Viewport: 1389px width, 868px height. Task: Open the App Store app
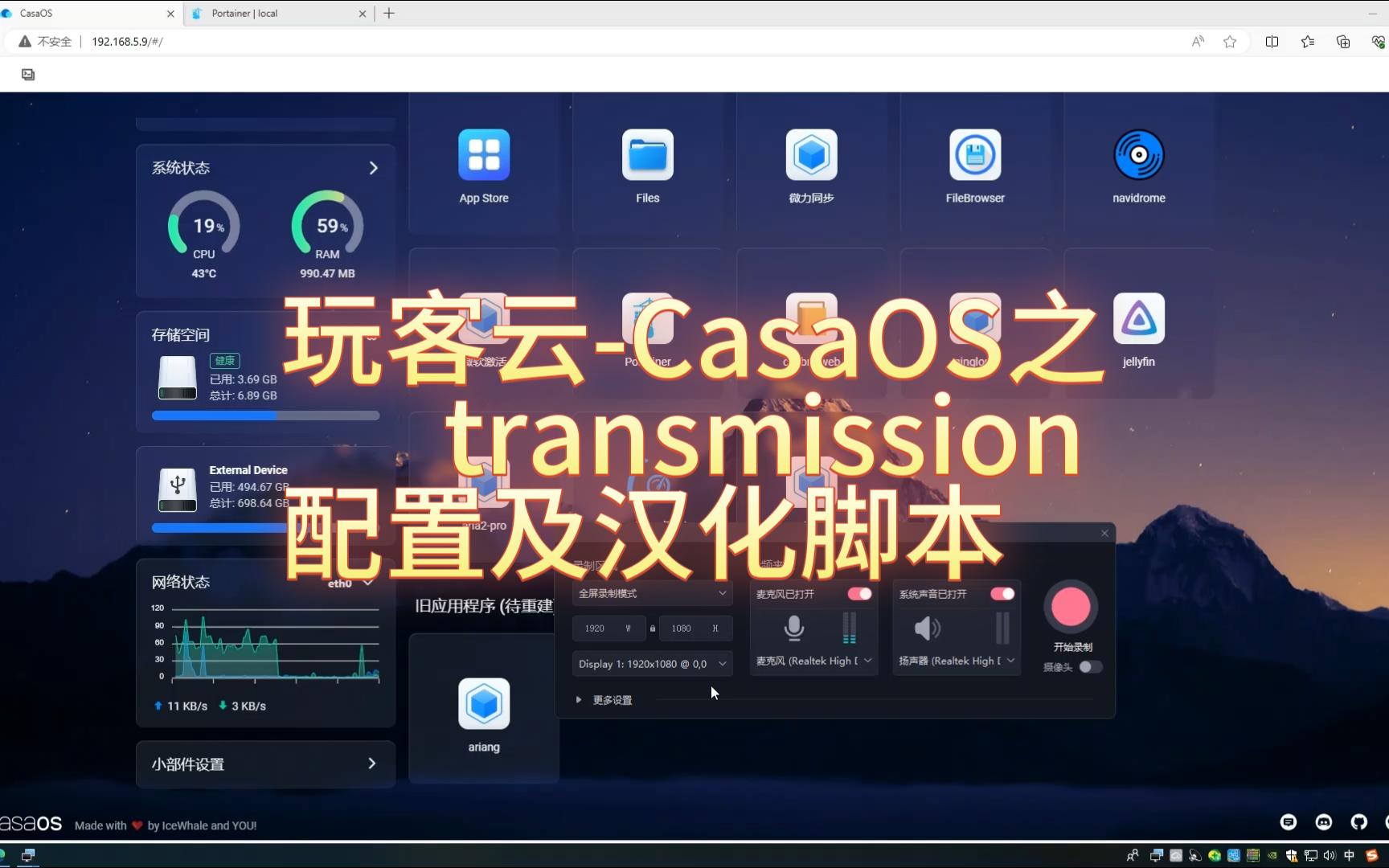pyautogui.click(x=484, y=155)
